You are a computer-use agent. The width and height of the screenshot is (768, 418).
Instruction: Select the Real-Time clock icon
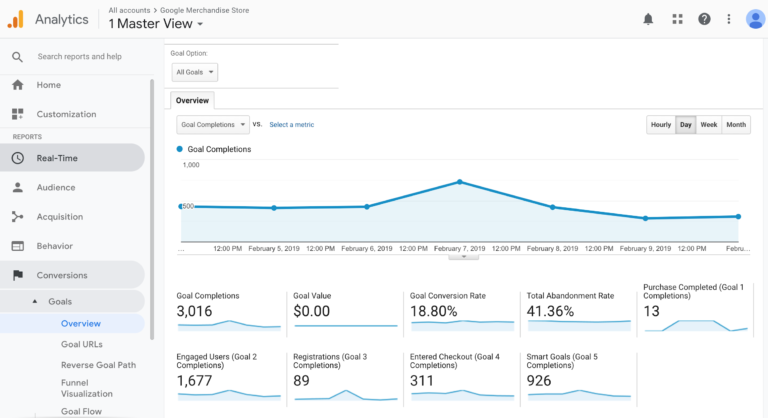coord(17,158)
